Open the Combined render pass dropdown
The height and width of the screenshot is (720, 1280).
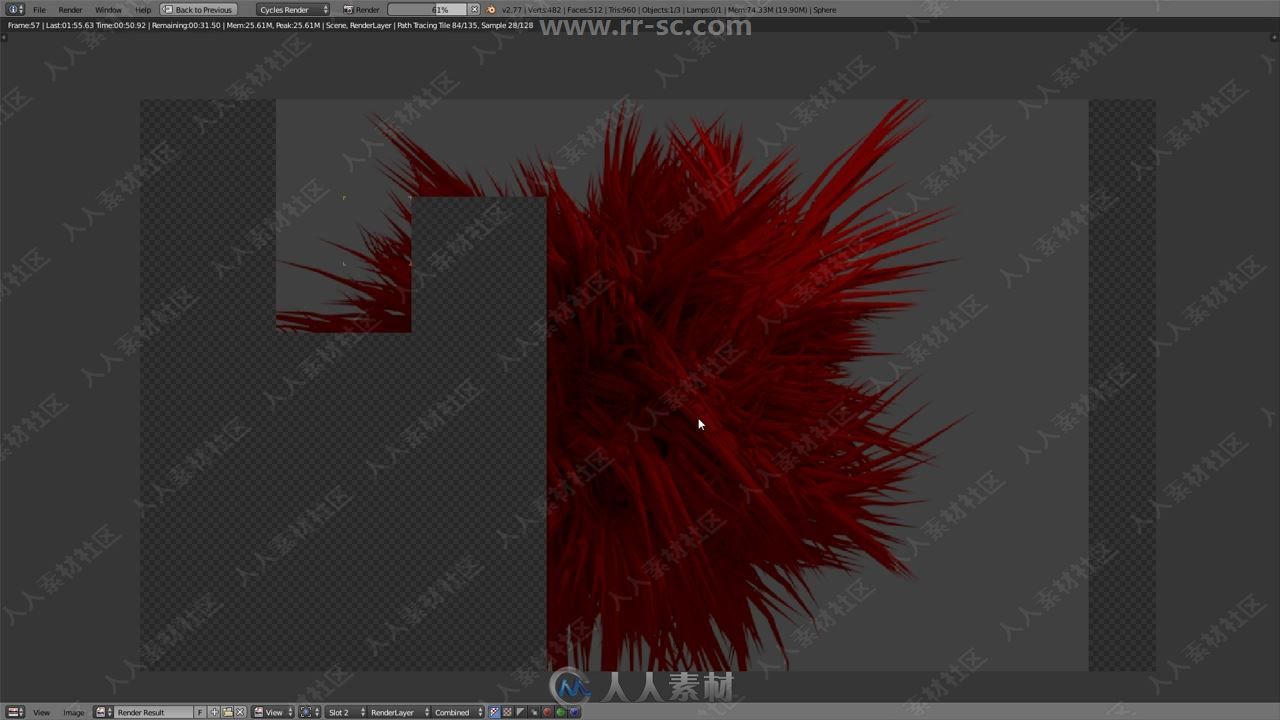458,712
